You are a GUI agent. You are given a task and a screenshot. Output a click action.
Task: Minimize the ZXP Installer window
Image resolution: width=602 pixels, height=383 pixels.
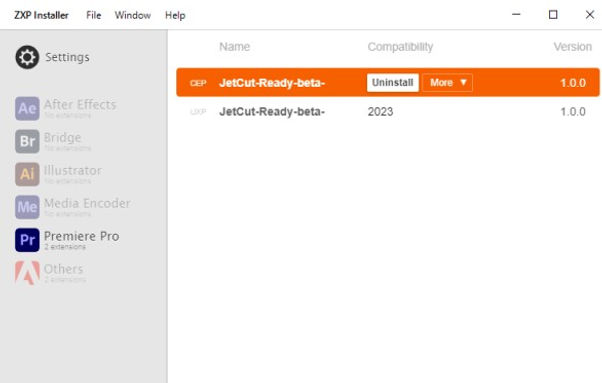tap(516, 15)
